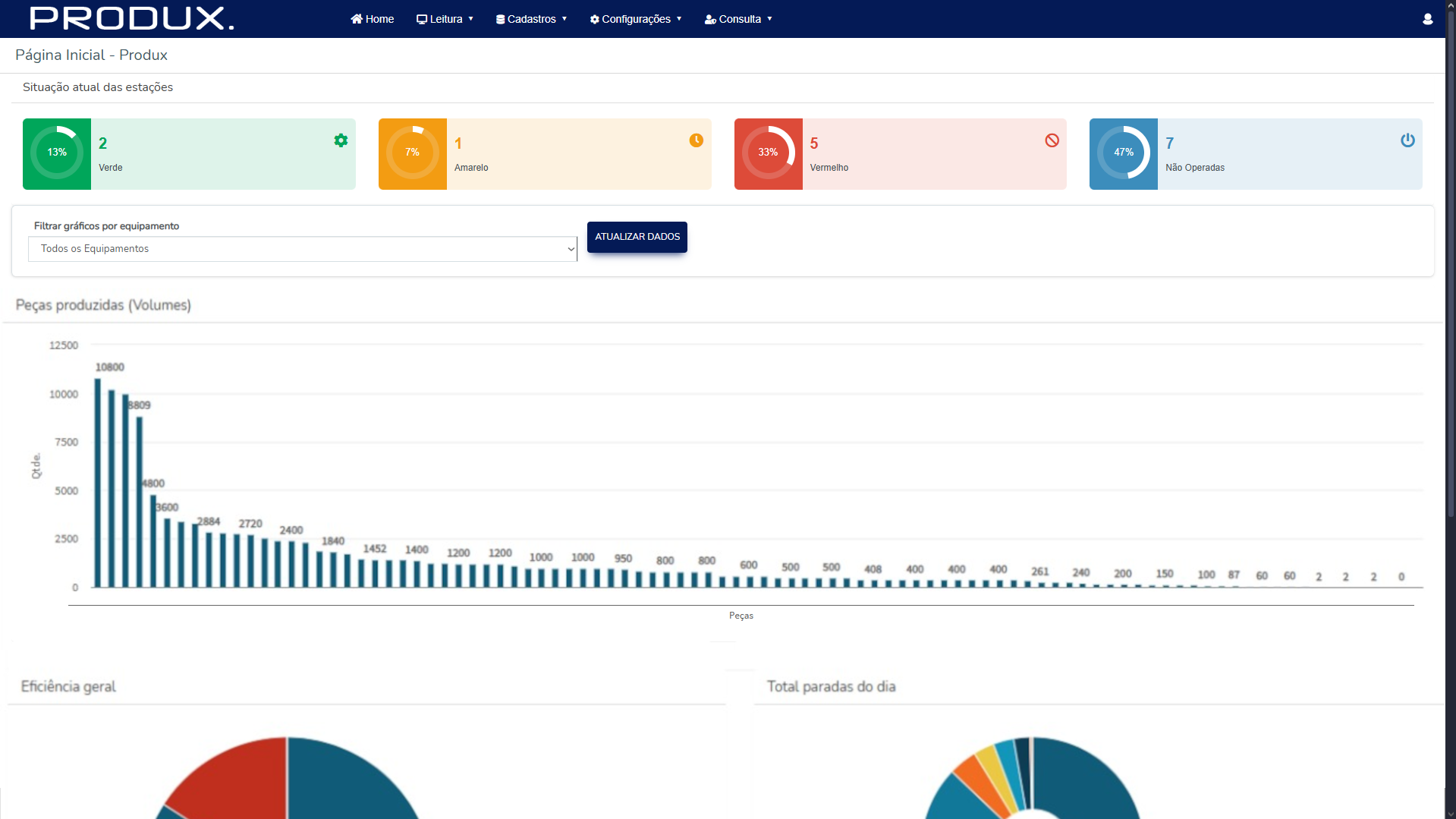
Task: Open the Home menu item
Action: point(372,19)
